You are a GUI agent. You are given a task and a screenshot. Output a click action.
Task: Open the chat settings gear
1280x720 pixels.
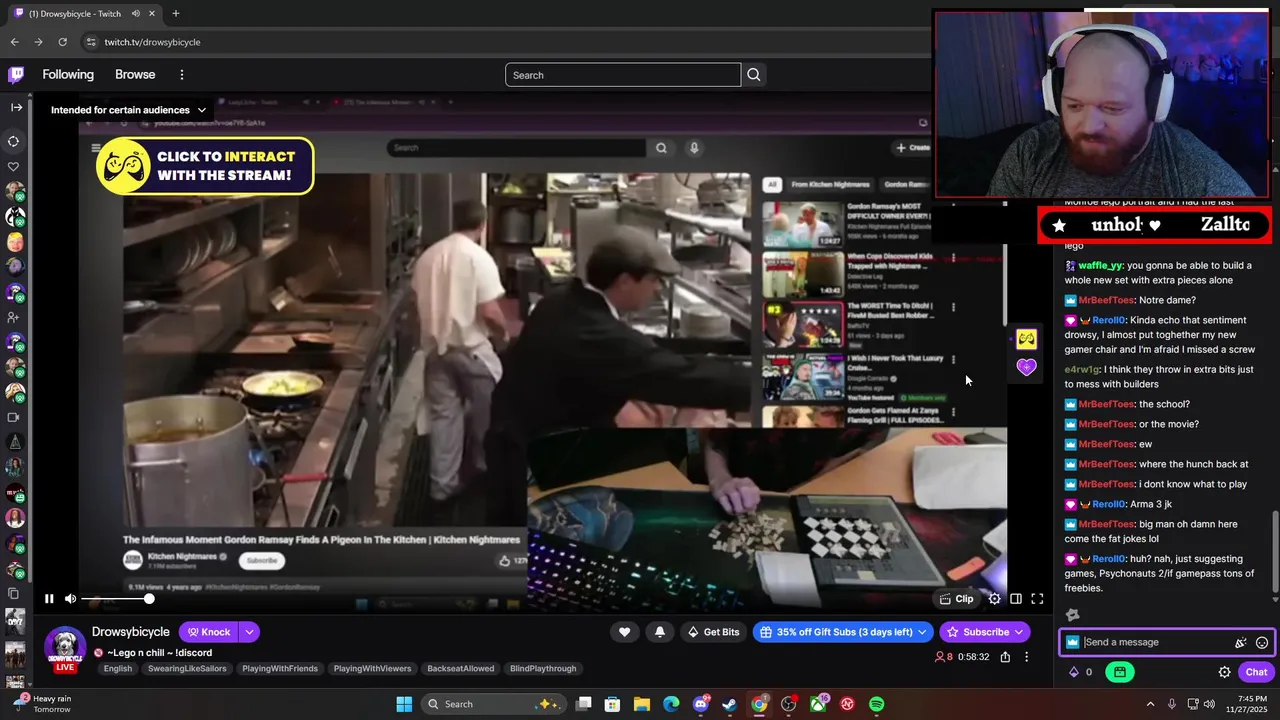1224,672
